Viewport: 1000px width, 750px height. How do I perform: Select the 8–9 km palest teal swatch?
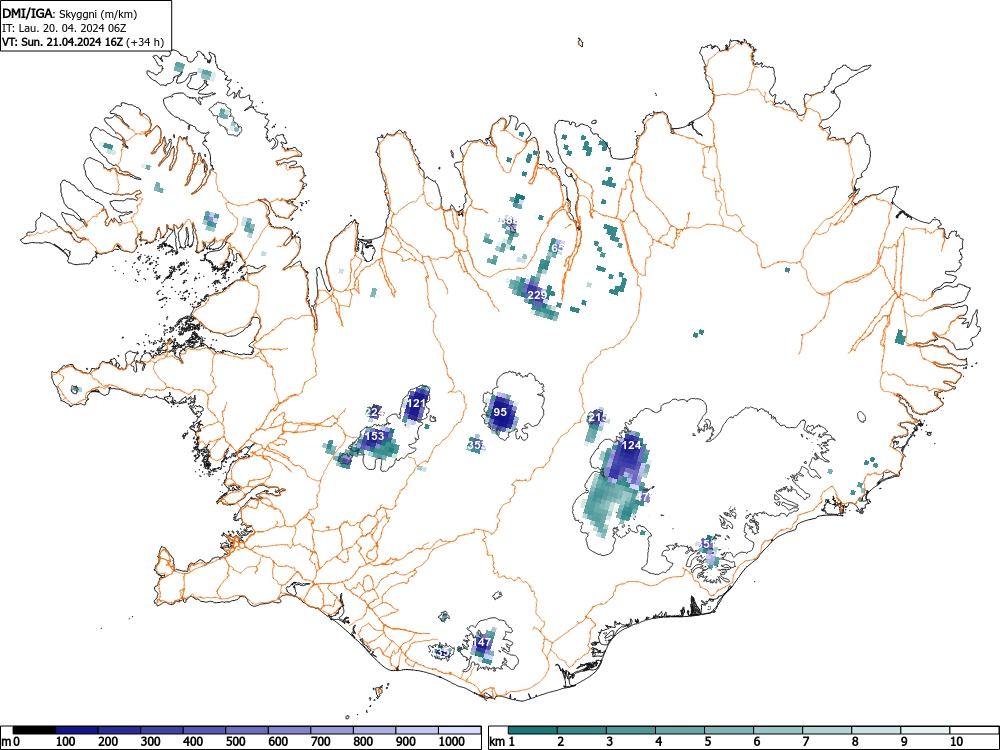coord(876,730)
